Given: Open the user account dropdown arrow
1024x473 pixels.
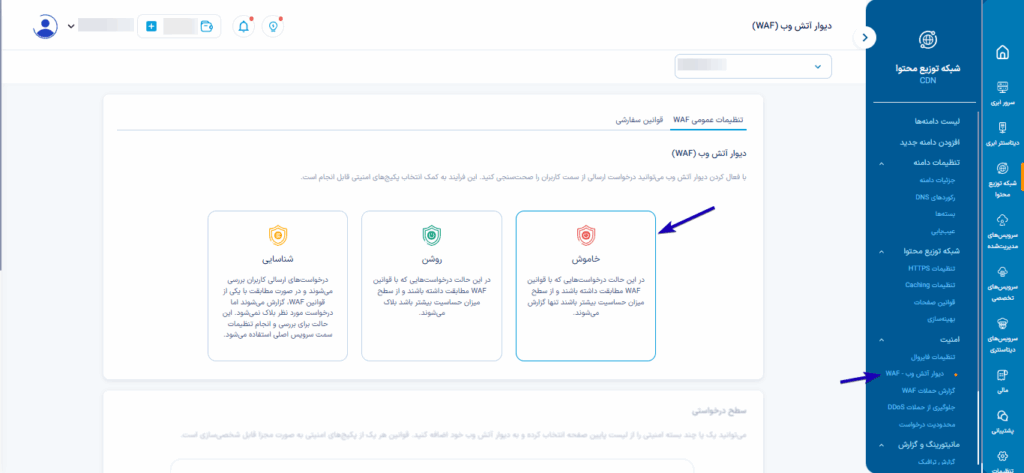Looking at the screenshot, I should click(71, 27).
